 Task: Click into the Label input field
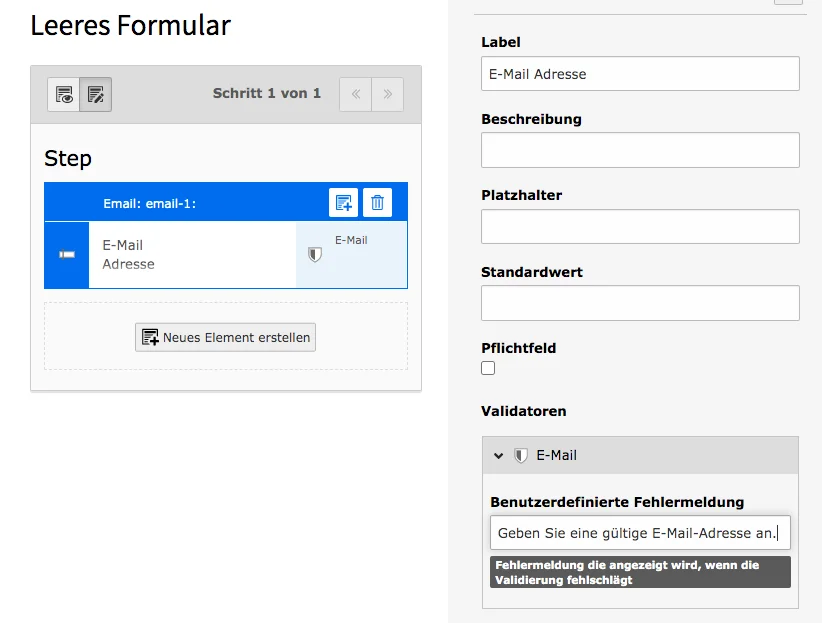(x=640, y=73)
